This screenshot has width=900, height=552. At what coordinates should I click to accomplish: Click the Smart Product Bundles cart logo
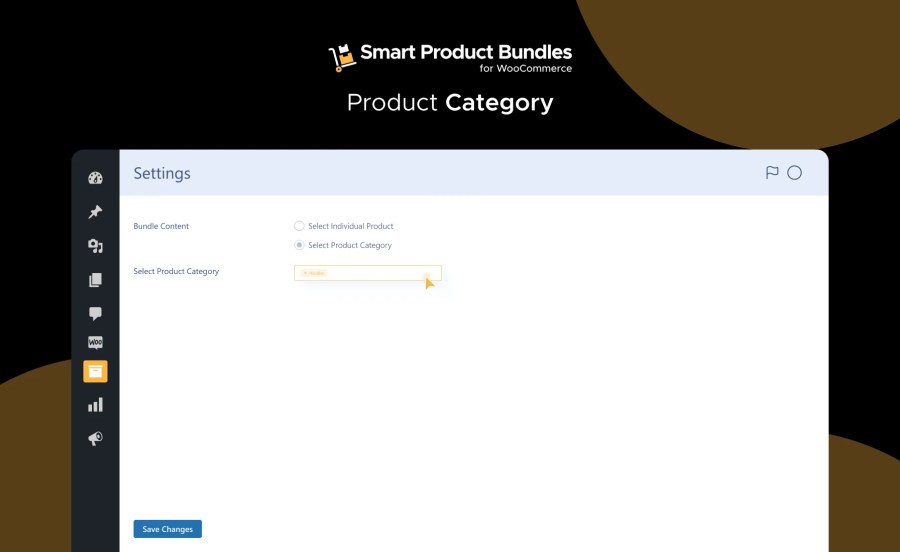tap(342, 58)
